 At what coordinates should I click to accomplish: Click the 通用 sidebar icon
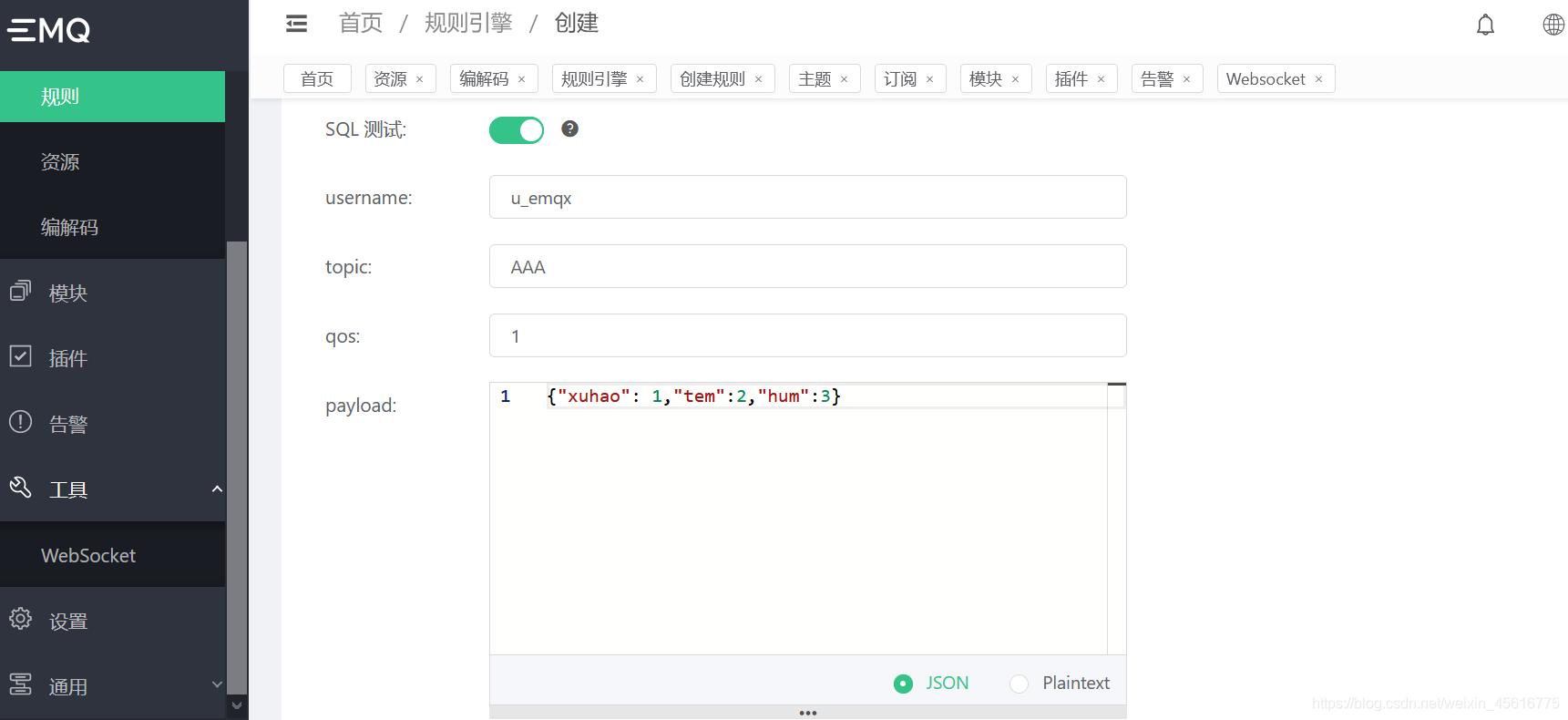tap(20, 684)
